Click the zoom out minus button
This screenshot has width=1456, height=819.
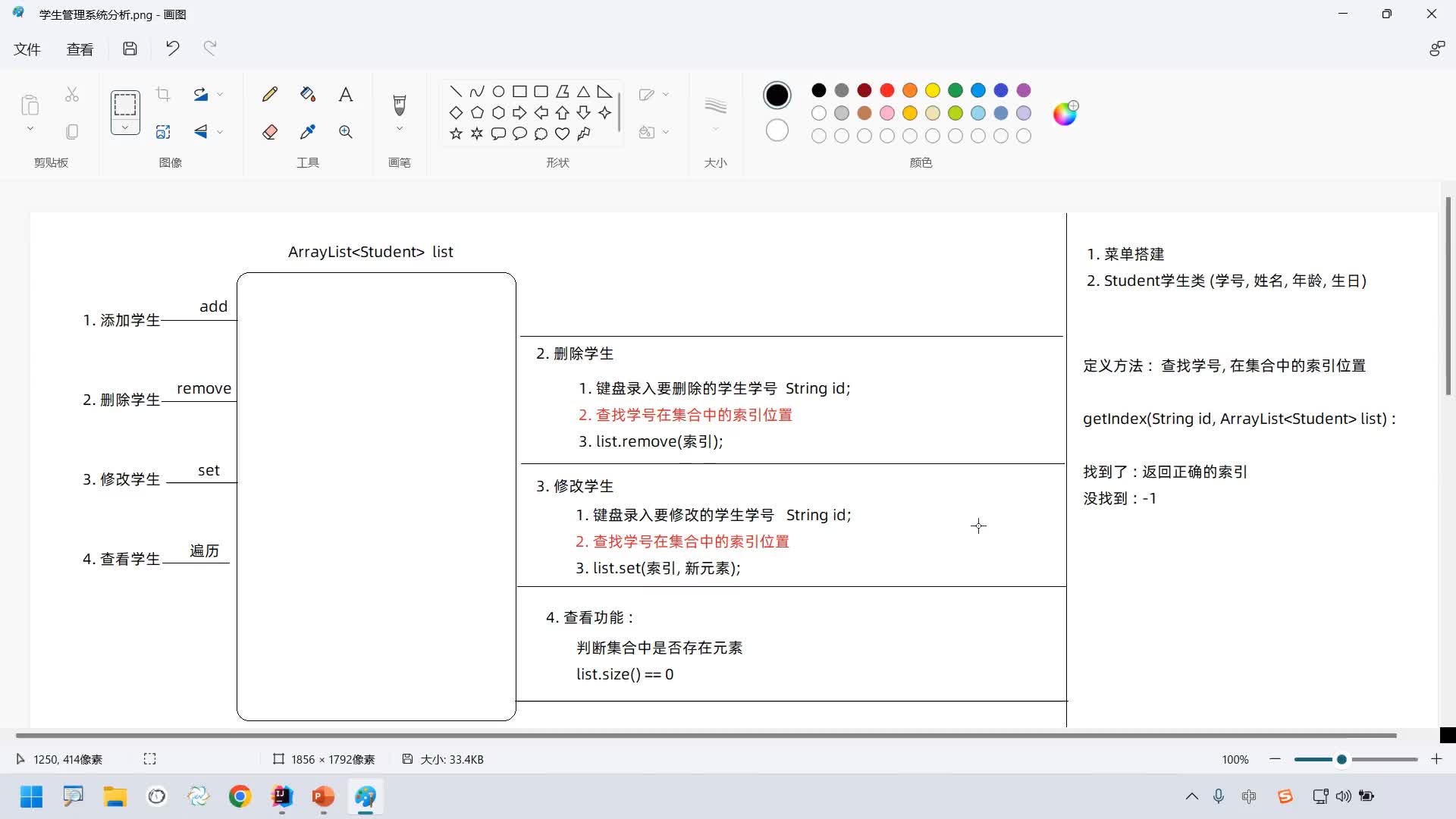tap(1275, 759)
